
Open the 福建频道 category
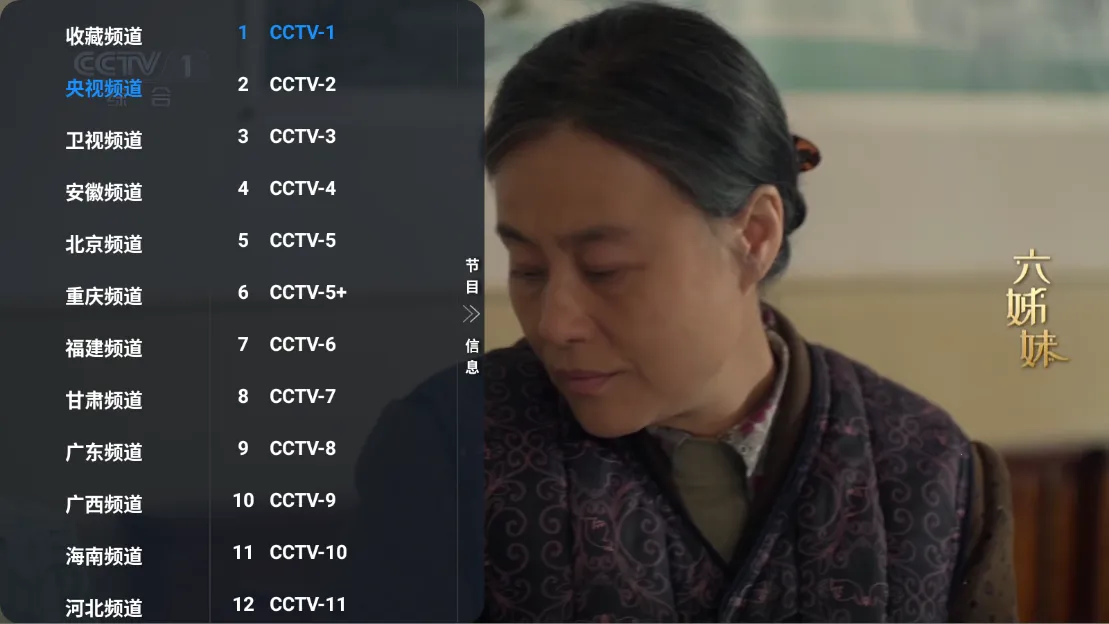[x=104, y=348]
